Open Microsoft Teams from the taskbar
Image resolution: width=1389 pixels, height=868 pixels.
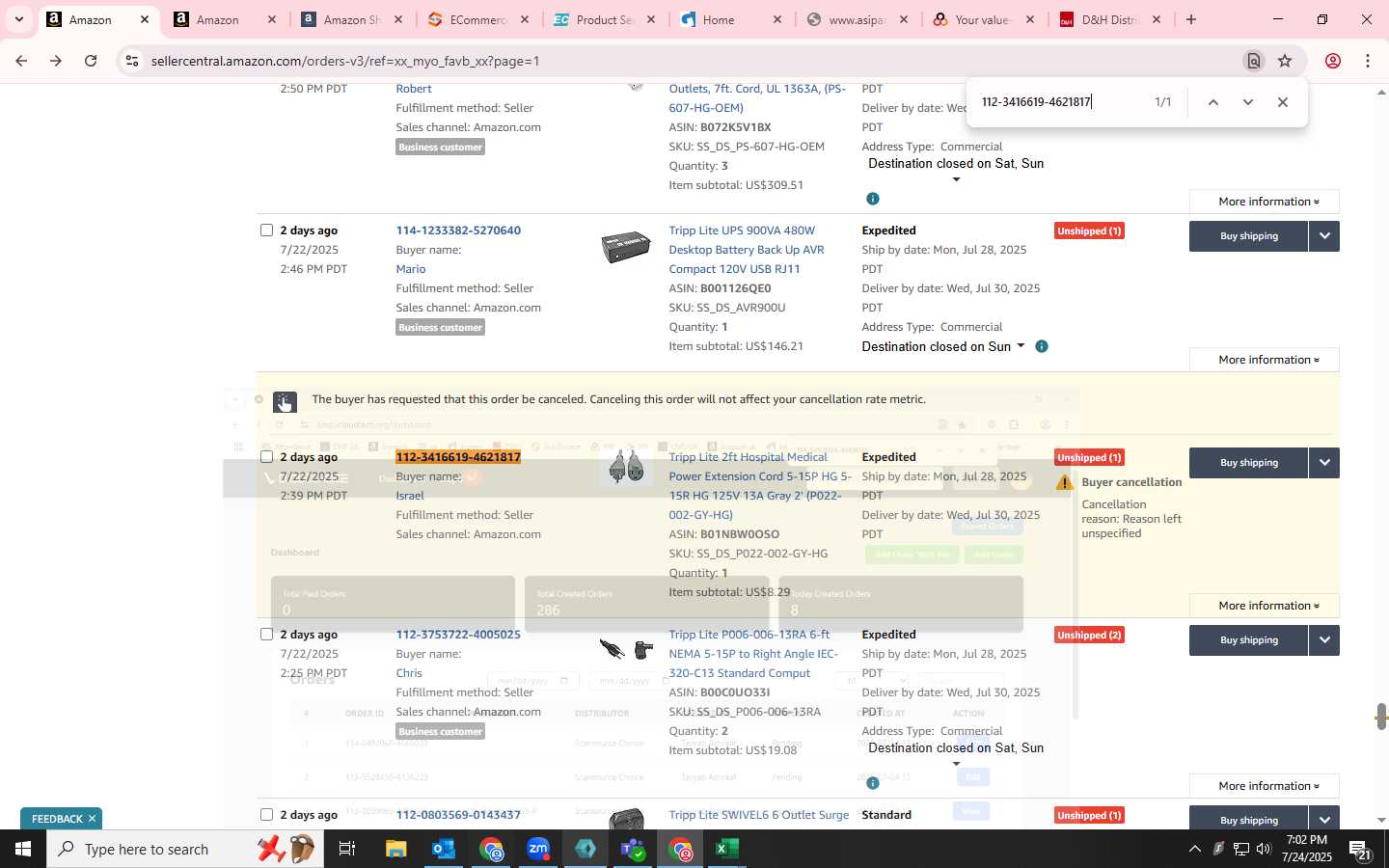click(633, 849)
